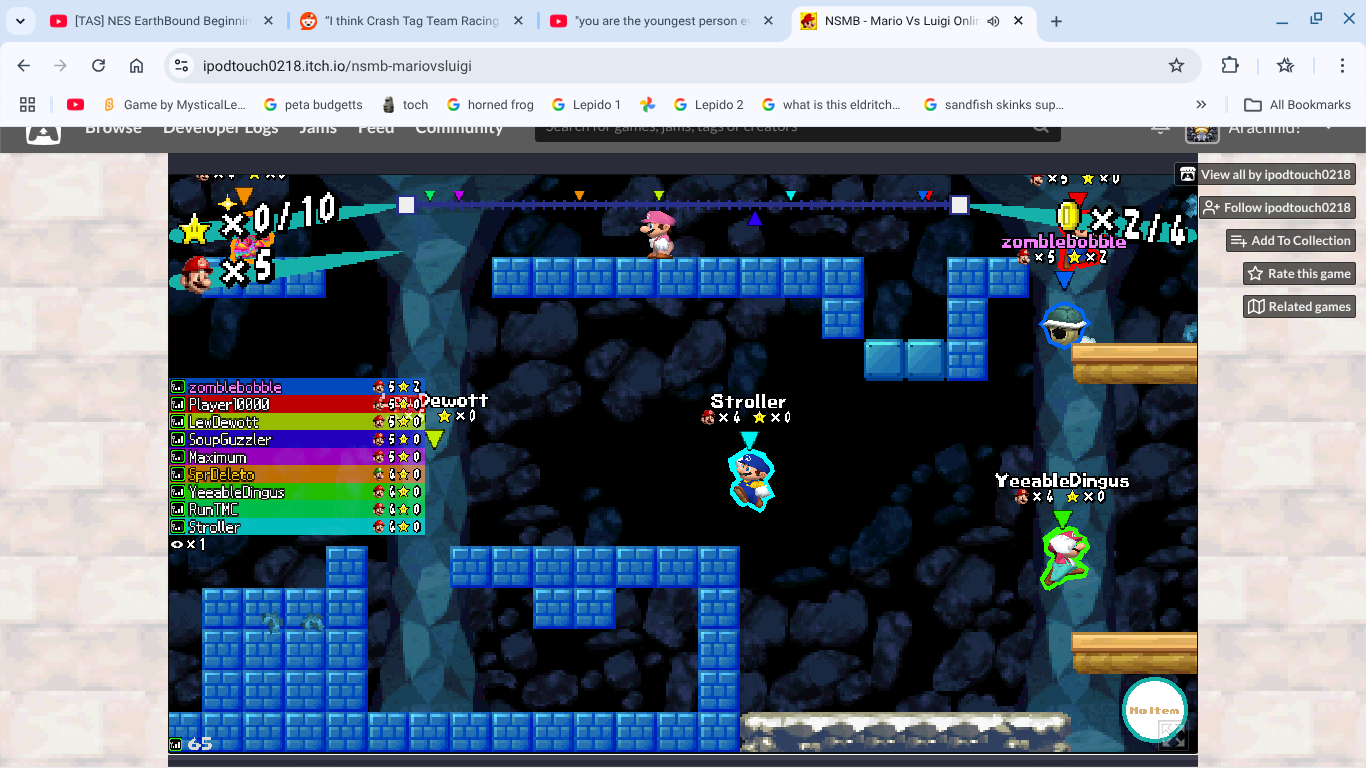Click Add To Collection
Image resolution: width=1366 pixels, height=768 pixels.
click(1291, 240)
